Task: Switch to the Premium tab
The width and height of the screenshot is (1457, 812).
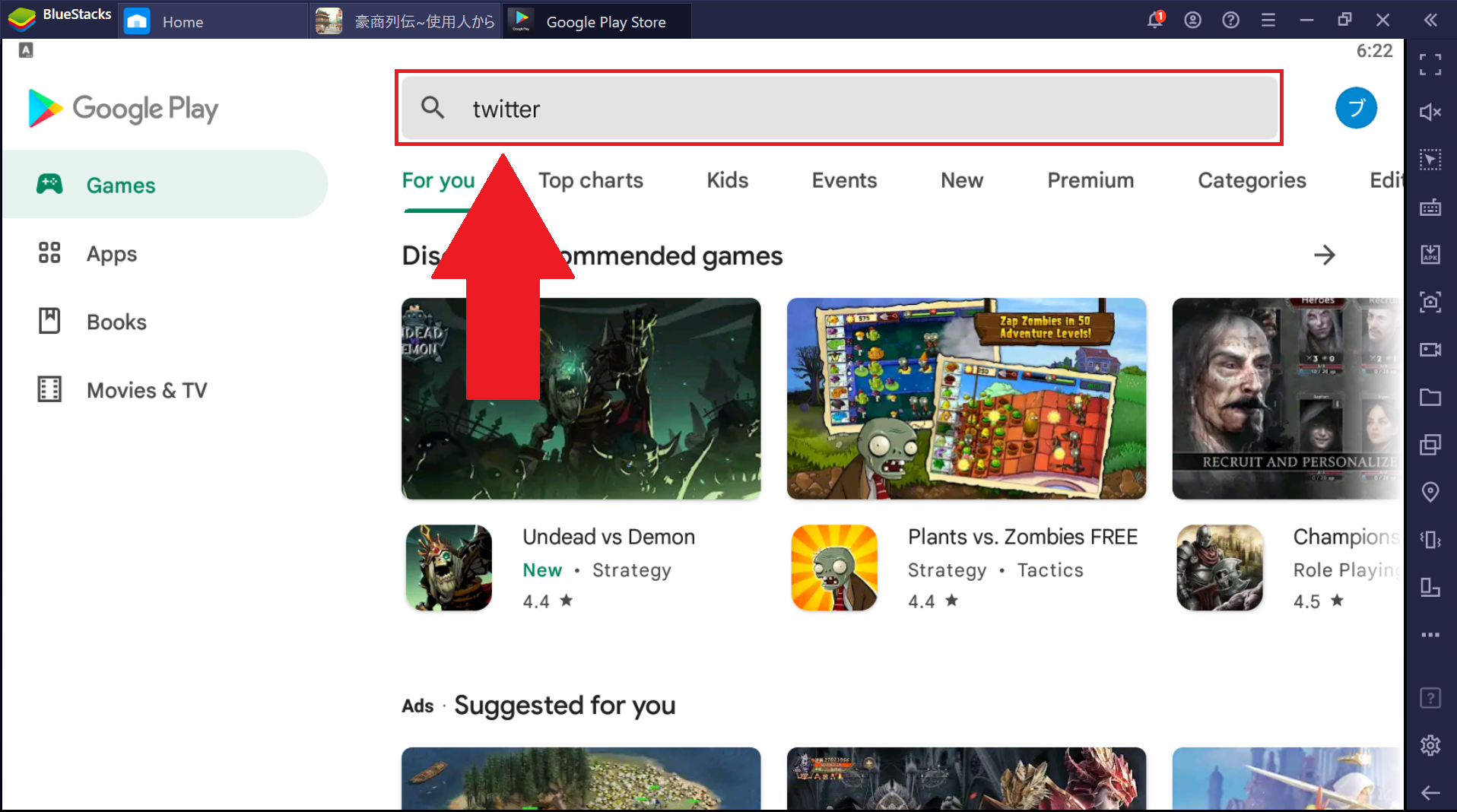Action: 1090,180
